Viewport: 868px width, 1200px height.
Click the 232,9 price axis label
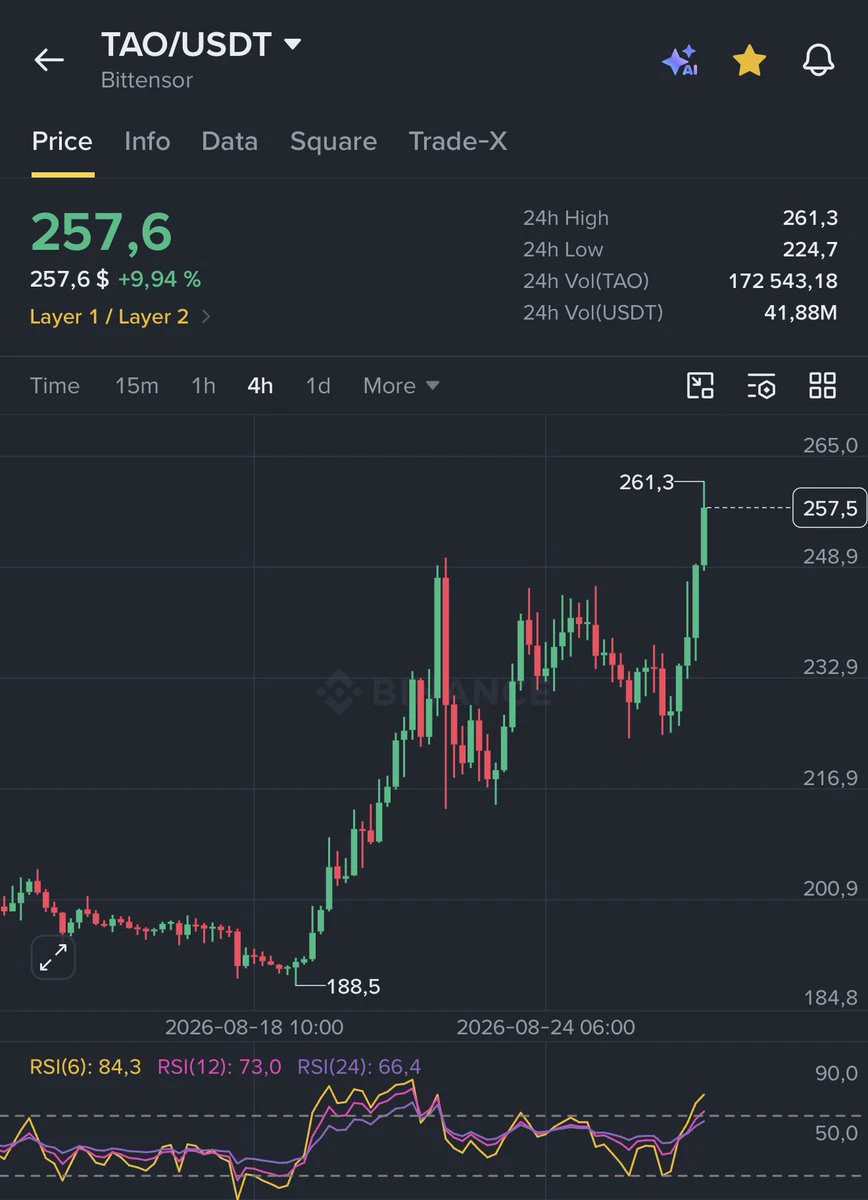pyautogui.click(x=830, y=667)
